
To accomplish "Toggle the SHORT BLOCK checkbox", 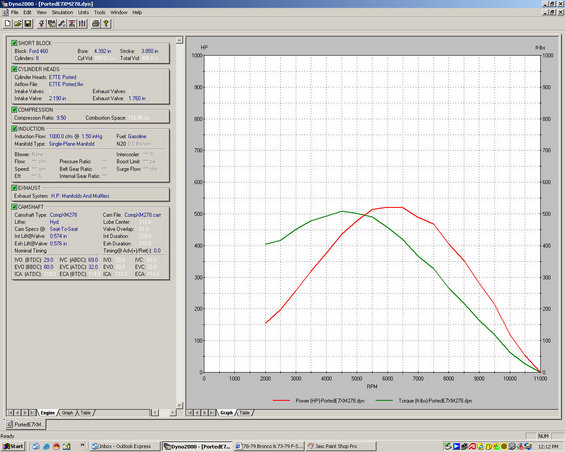I will point(14,43).
